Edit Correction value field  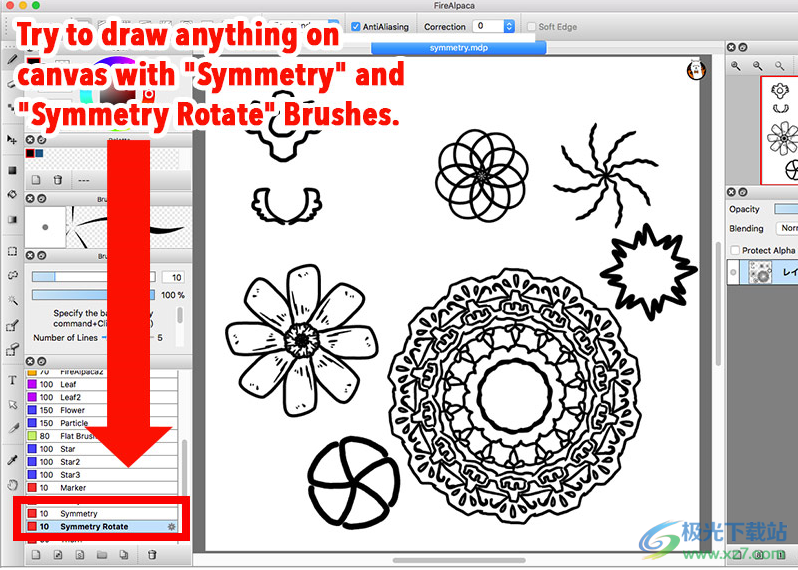pyautogui.click(x=488, y=26)
